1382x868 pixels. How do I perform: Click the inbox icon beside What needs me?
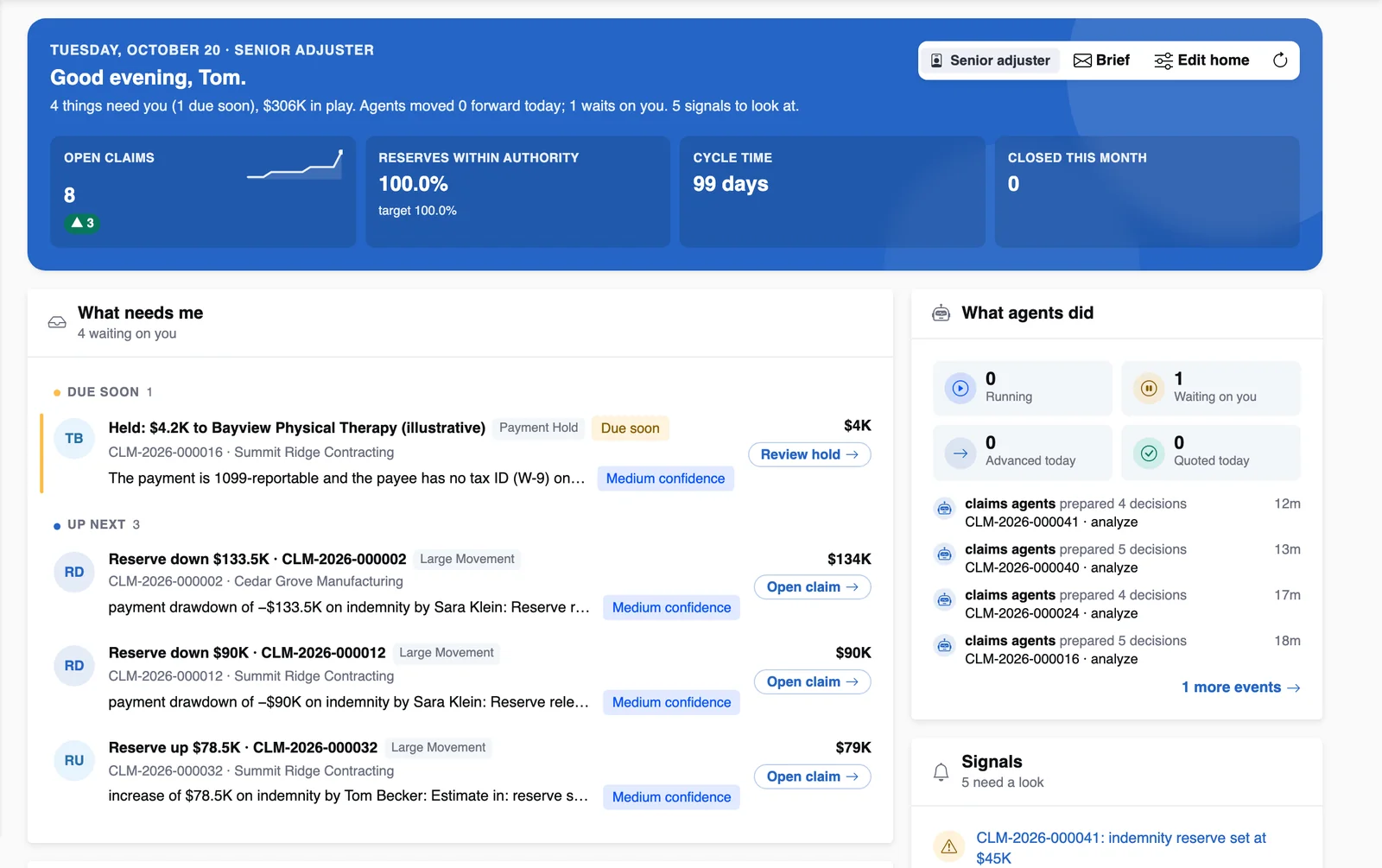click(57, 322)
